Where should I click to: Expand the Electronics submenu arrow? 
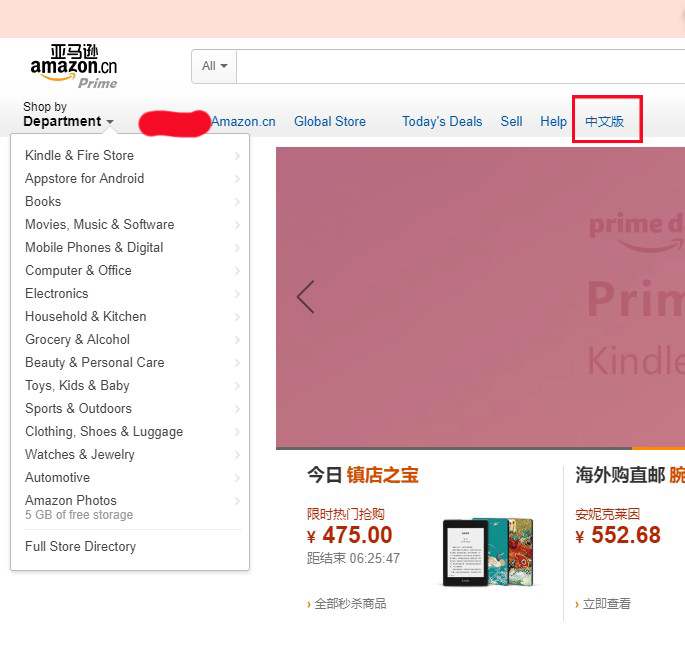(x=237, y=293)
